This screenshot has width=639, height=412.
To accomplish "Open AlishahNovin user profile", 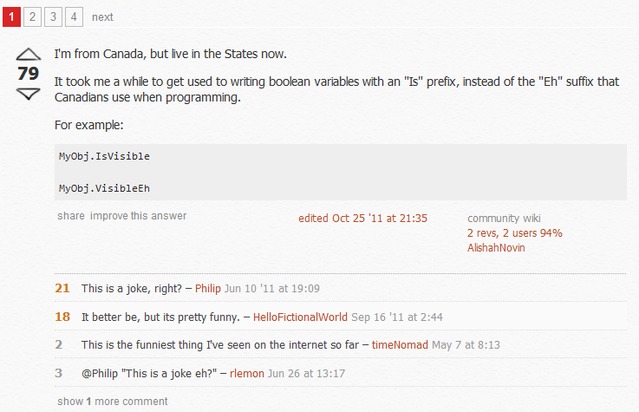I will click(496, 247).
